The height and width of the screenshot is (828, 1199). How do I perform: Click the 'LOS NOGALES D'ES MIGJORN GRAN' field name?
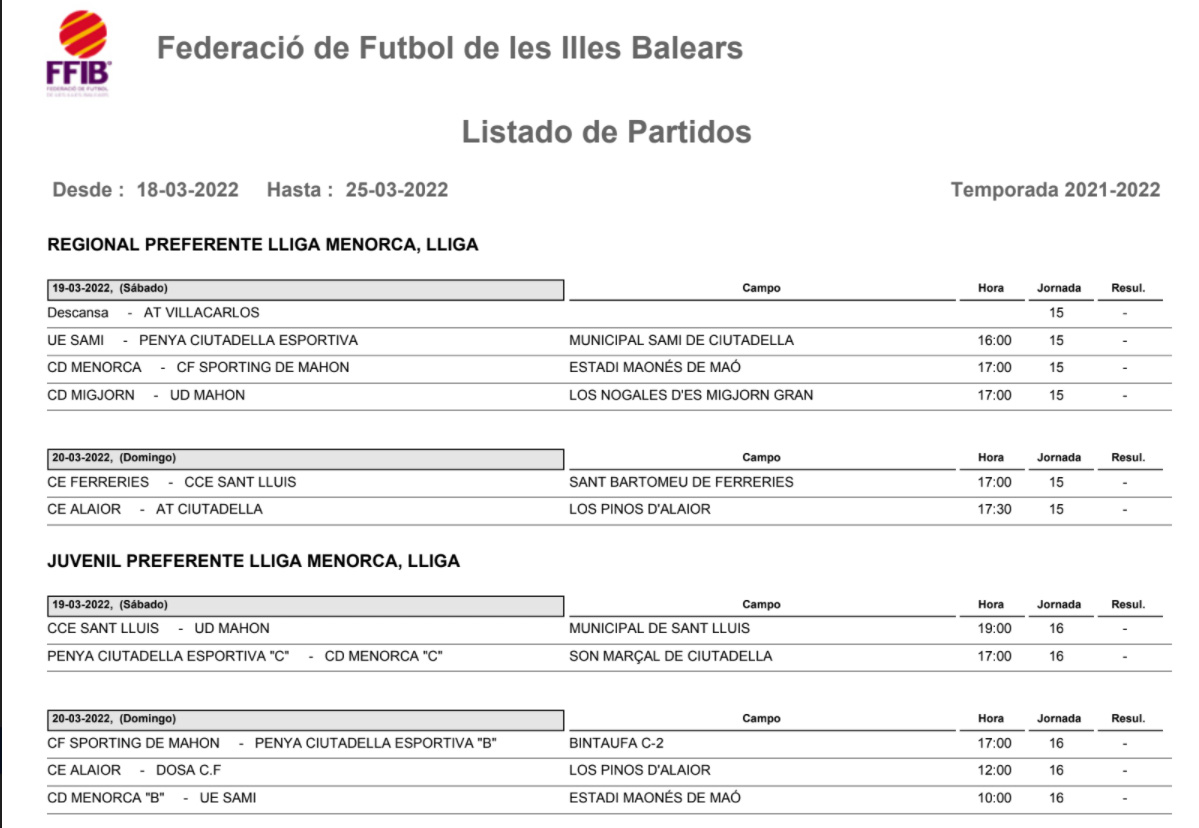coord(691,395)
